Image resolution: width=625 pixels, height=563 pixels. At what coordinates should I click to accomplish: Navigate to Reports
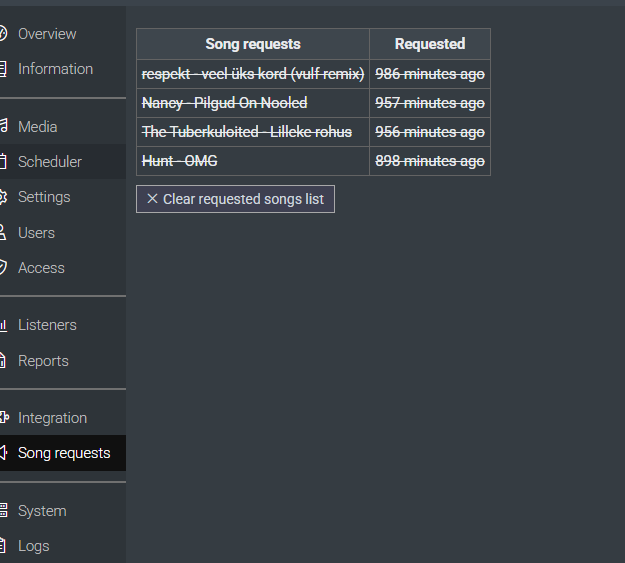point(43,361)
